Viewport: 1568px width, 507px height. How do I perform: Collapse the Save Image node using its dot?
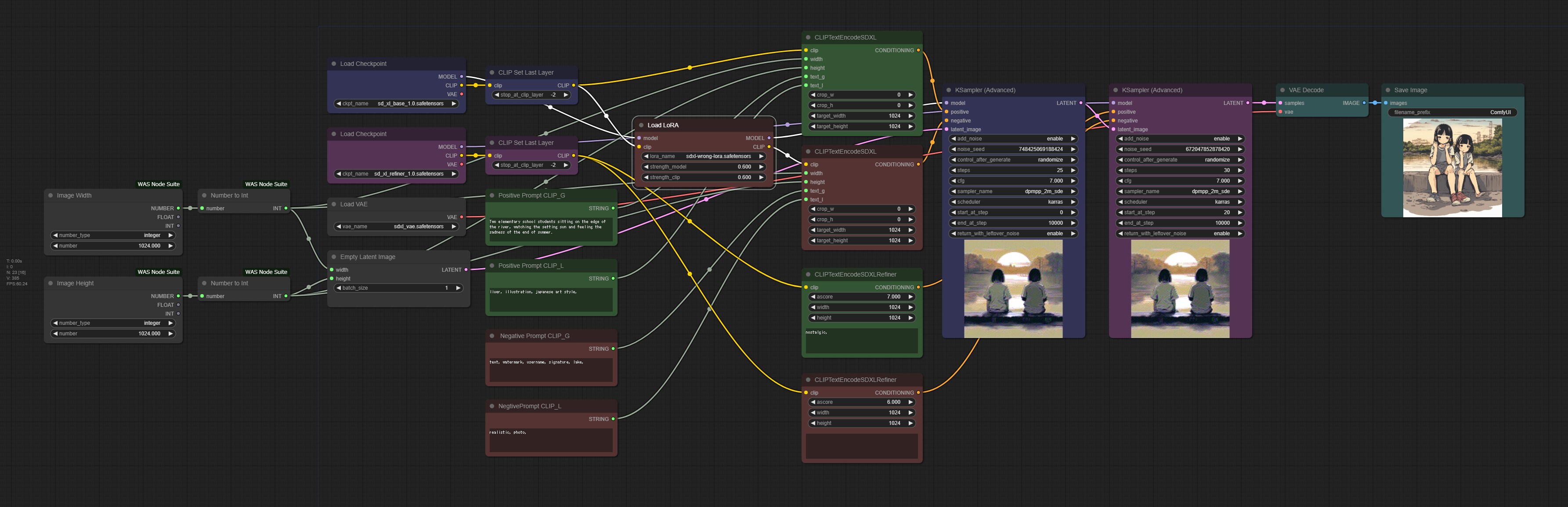point(1388,90)
